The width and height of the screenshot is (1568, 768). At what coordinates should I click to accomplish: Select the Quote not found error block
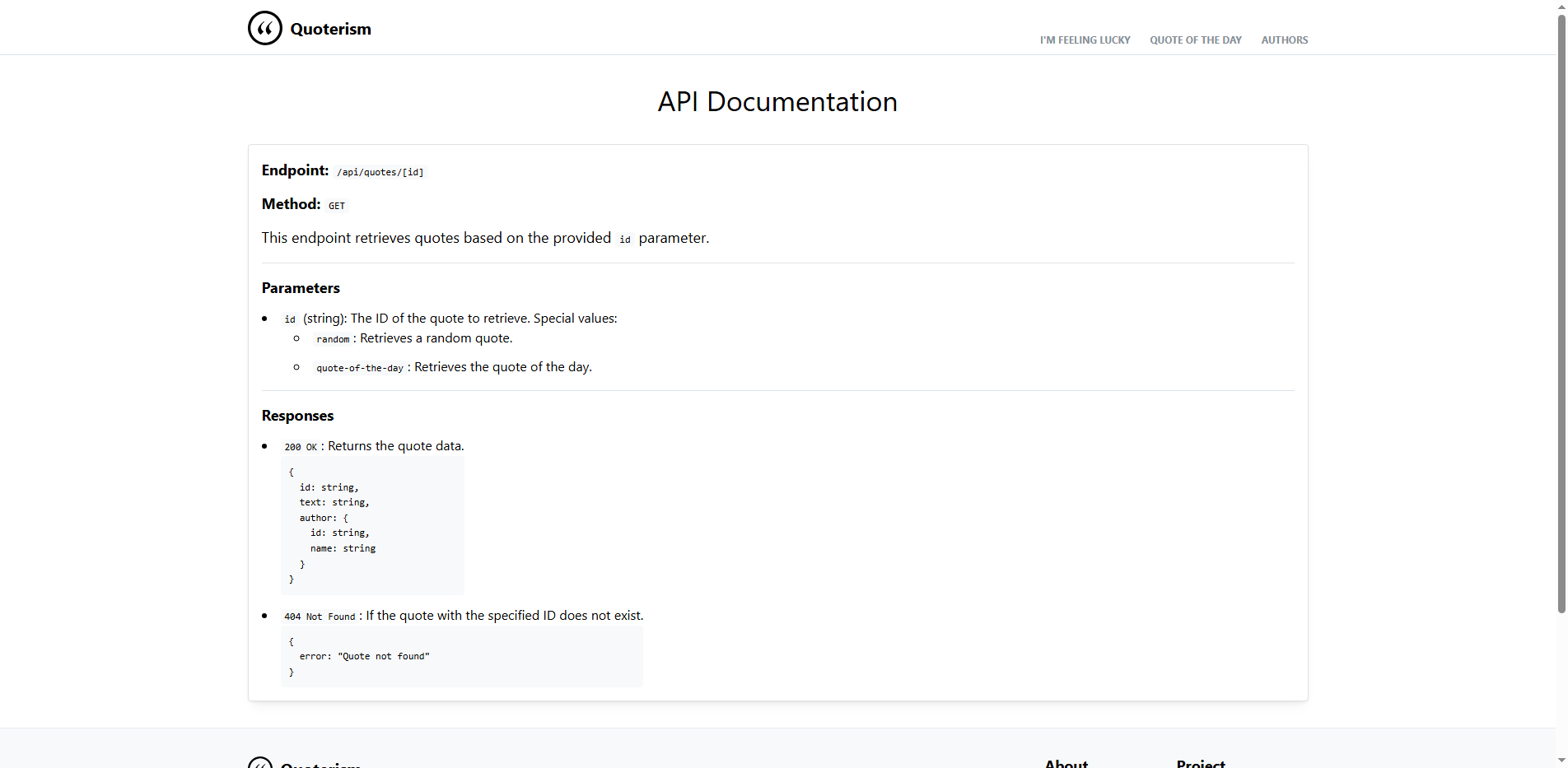[x=461, y=656]
